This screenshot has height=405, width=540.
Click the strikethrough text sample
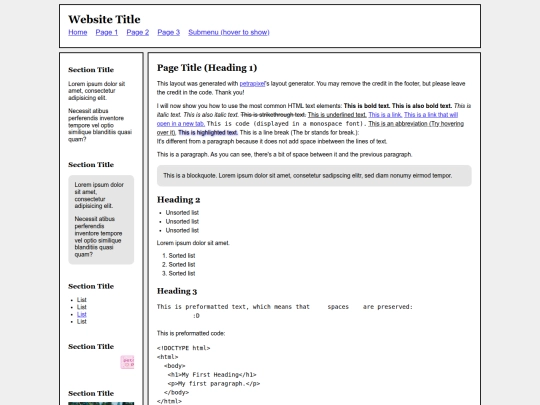point(273,115)
